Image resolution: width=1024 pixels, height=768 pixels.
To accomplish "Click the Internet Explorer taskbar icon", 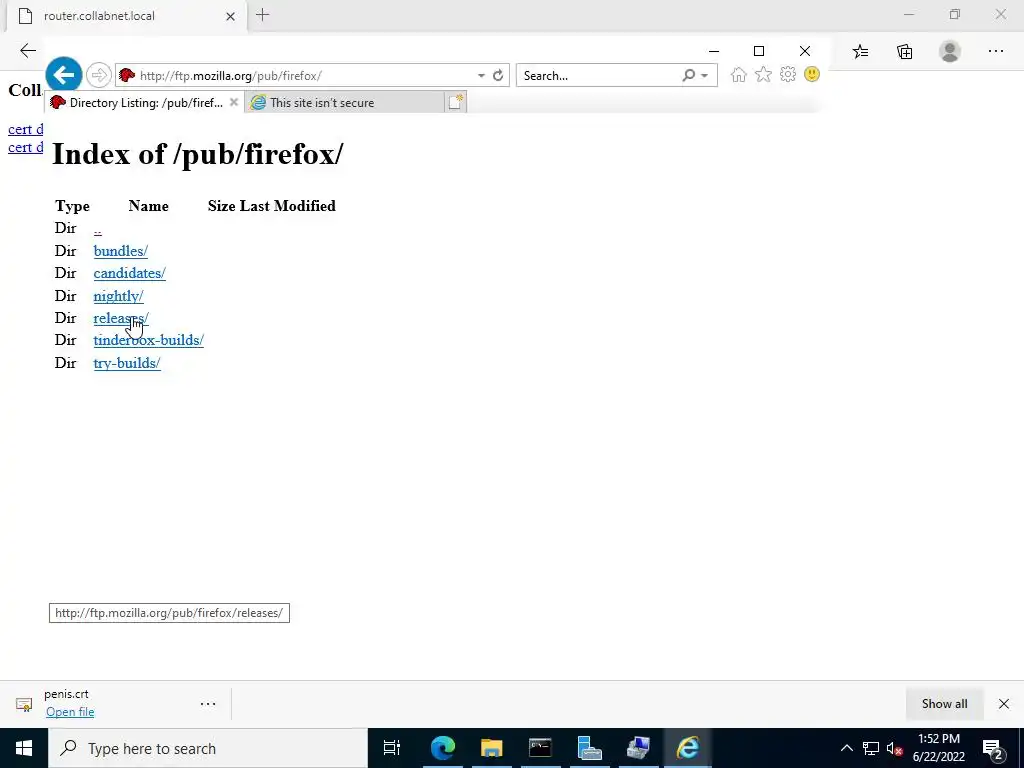I will click(687, 748).
